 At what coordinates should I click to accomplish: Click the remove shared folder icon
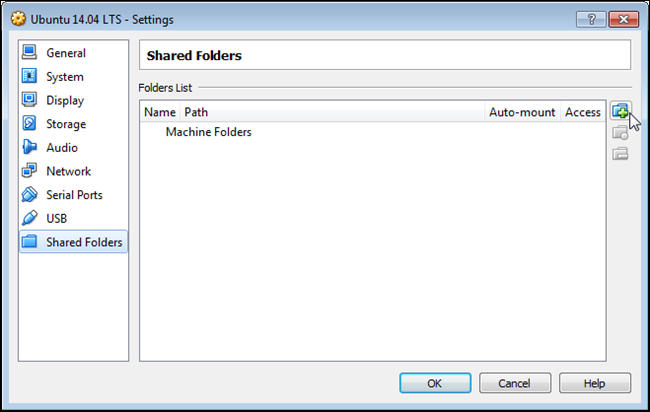tap(620, 154)
